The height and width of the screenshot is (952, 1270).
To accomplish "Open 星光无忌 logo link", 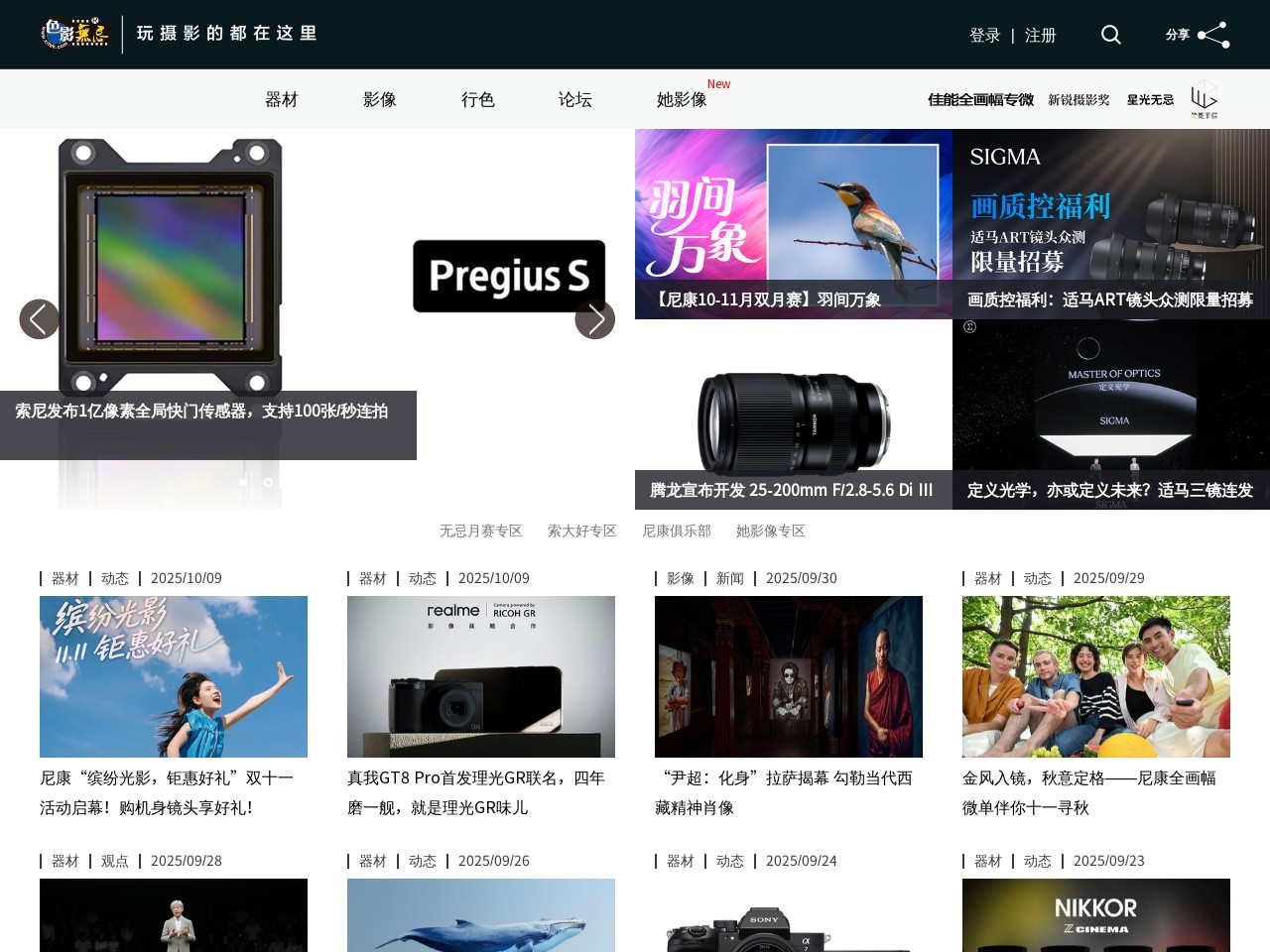I will [x=1150, y=99].
